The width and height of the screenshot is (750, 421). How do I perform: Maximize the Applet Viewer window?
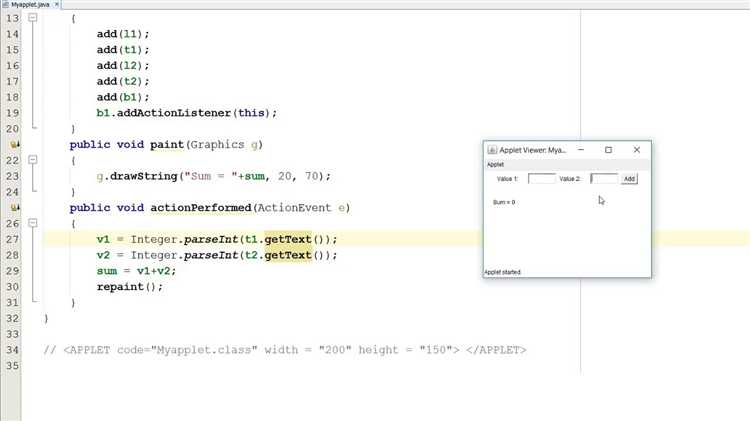pos(608,150)
